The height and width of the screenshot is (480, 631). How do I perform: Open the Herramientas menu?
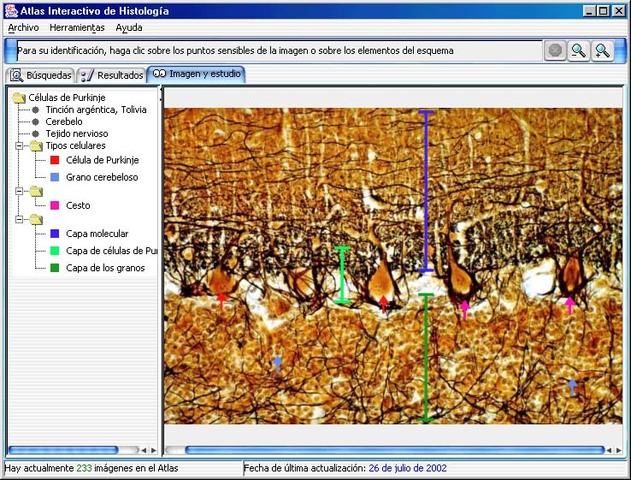(x=77, y=28)
